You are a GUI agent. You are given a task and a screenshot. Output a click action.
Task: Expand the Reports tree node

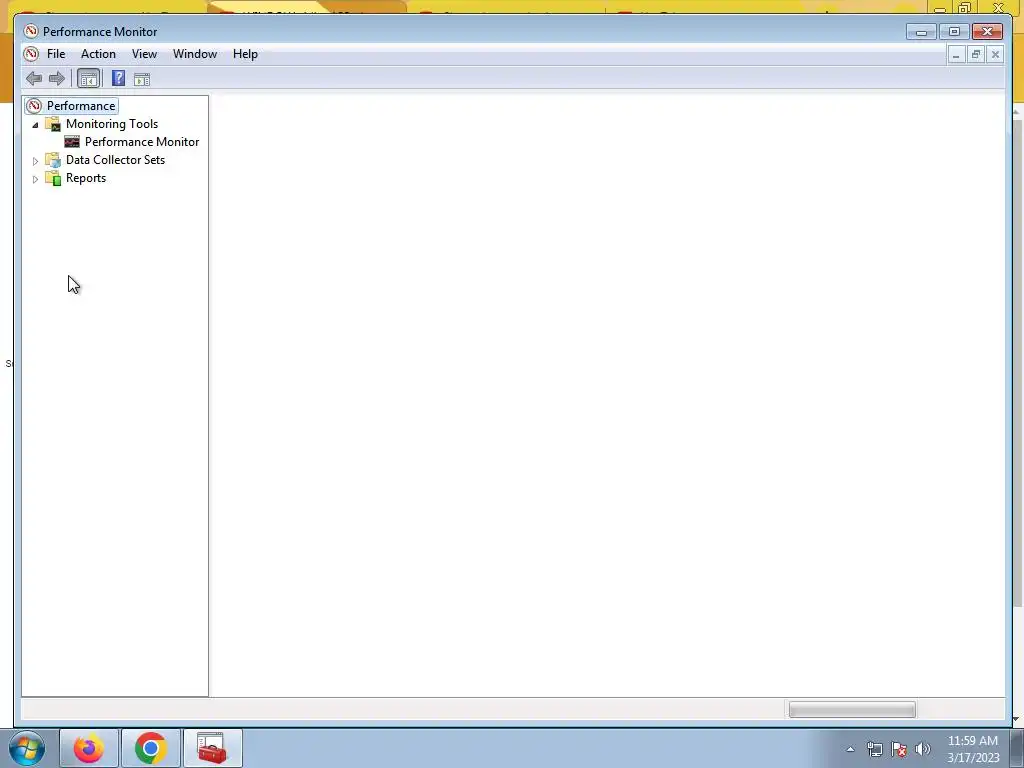coord(35,179)
